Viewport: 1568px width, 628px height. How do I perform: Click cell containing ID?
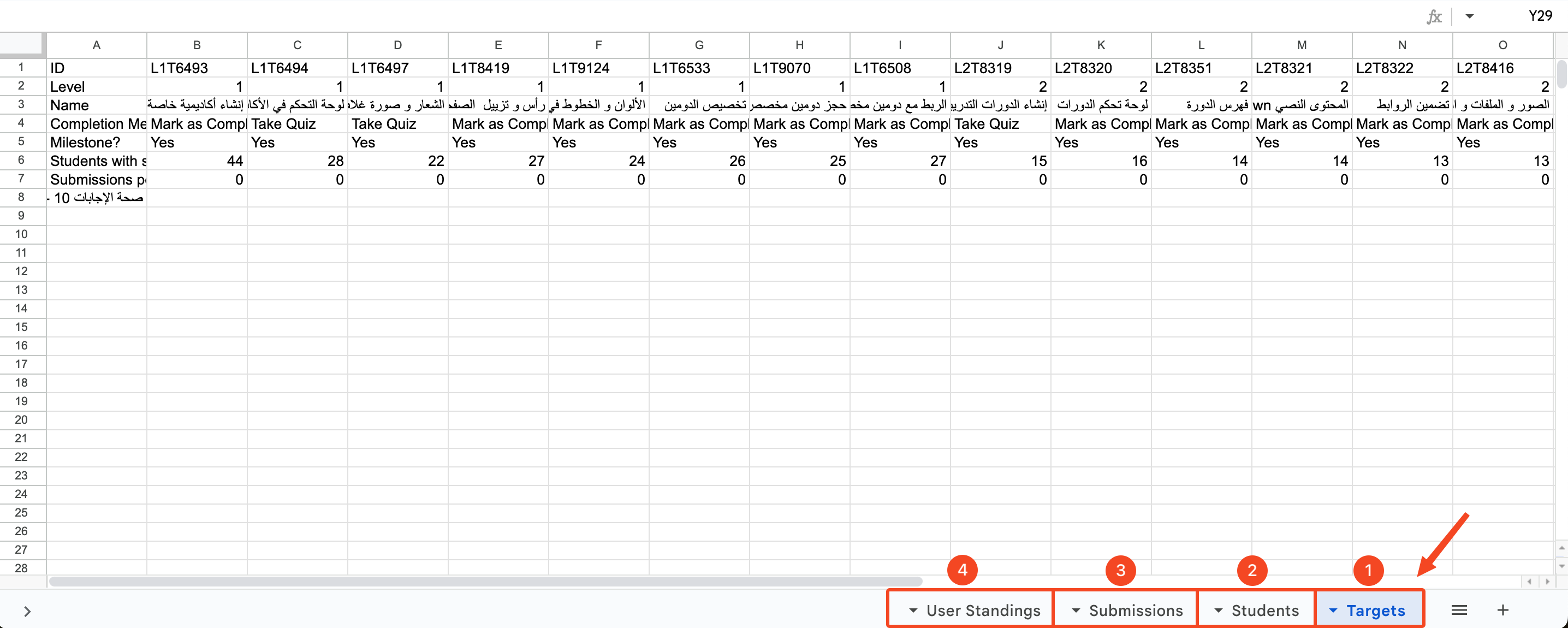tap(96, 68)
